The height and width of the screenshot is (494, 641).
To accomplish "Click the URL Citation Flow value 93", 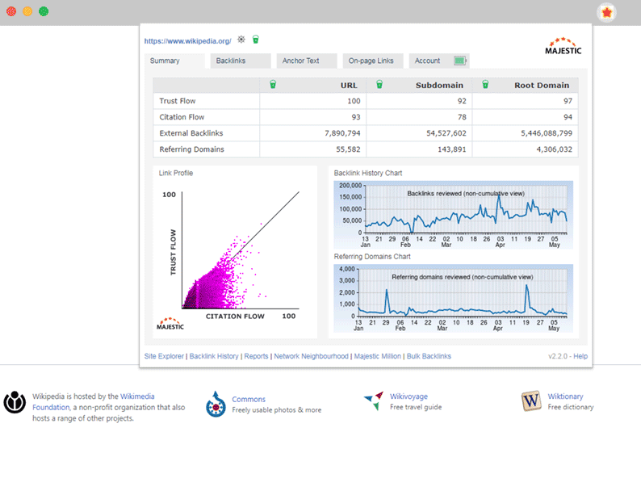I will coord(356,117).
